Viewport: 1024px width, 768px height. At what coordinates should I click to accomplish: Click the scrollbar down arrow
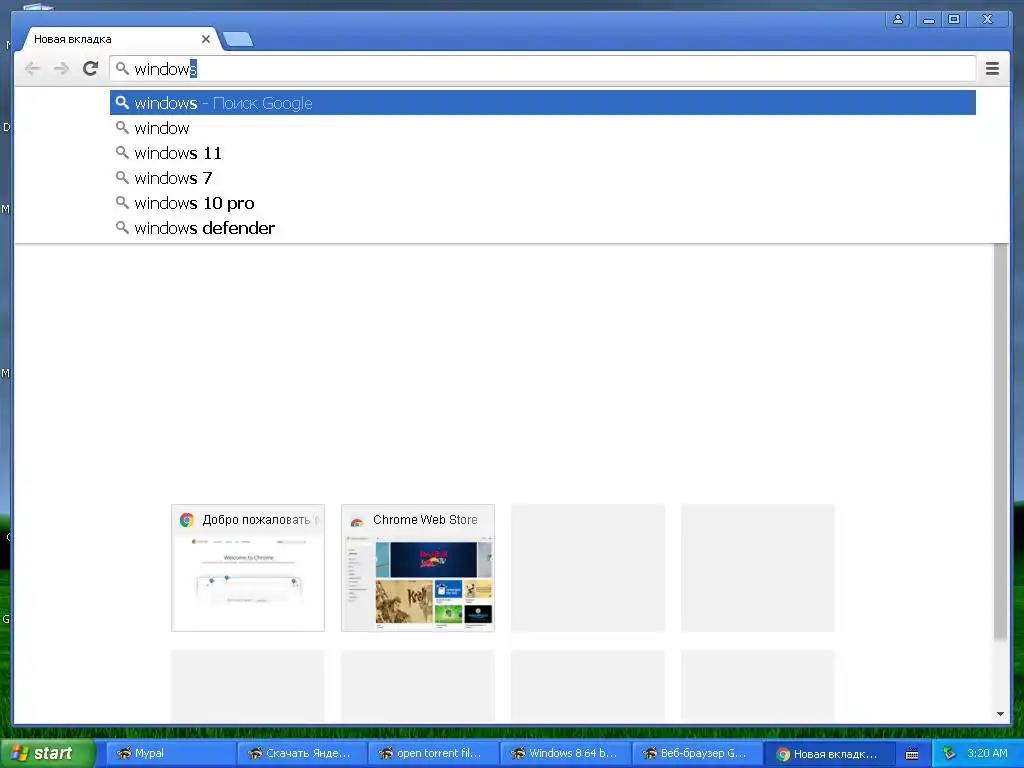(1000, 714)
